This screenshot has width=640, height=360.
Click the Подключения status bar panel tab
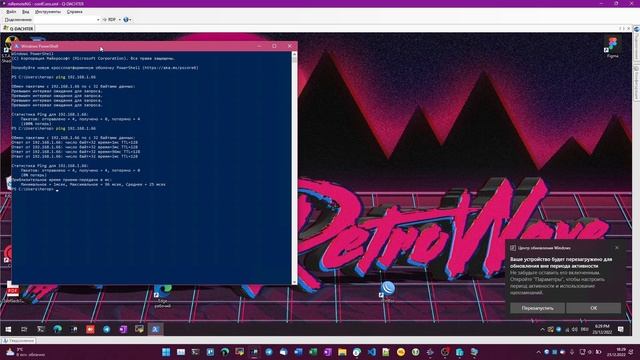point(19,340)
